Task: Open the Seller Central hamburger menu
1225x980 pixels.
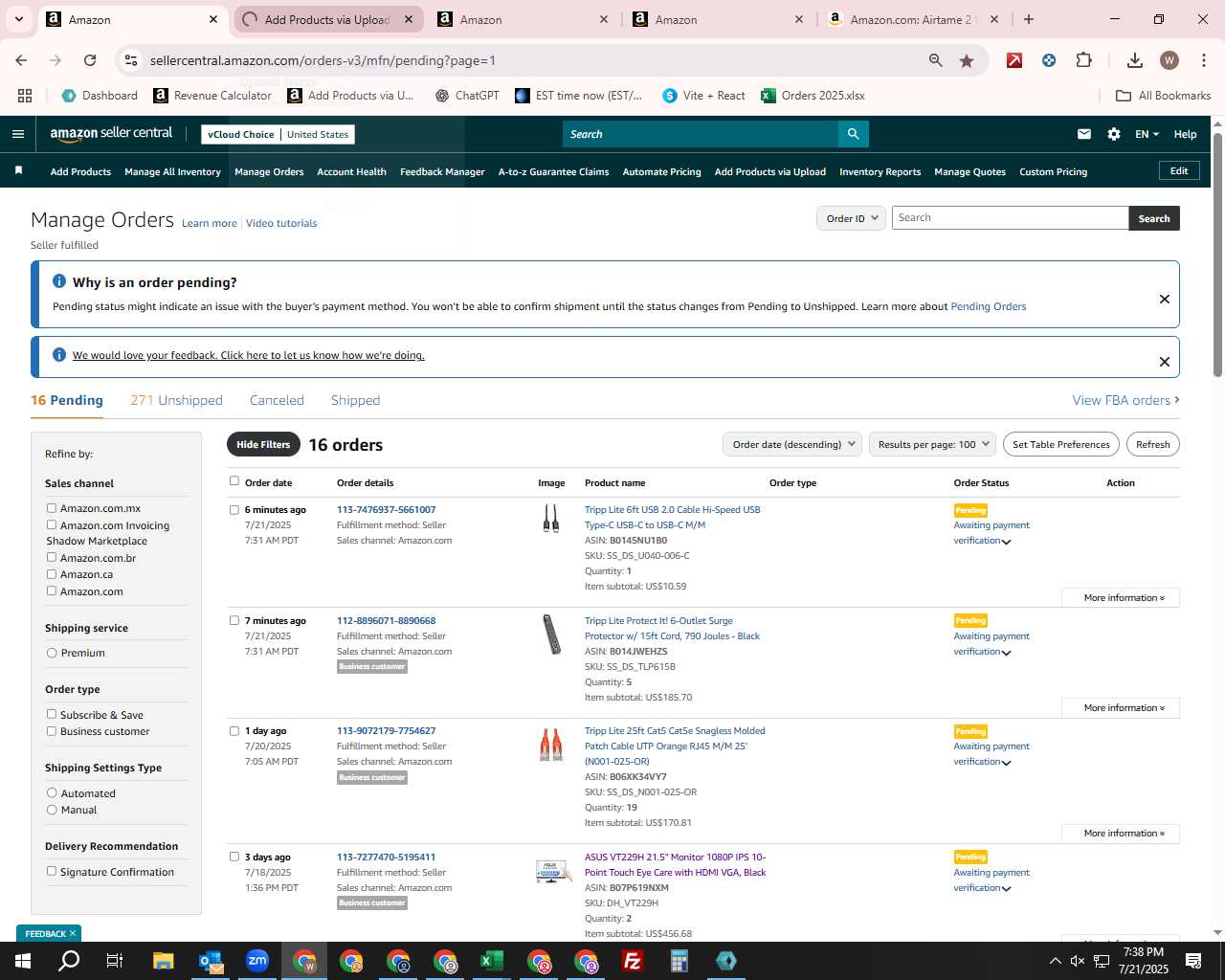Action: (x=17, y=134)
